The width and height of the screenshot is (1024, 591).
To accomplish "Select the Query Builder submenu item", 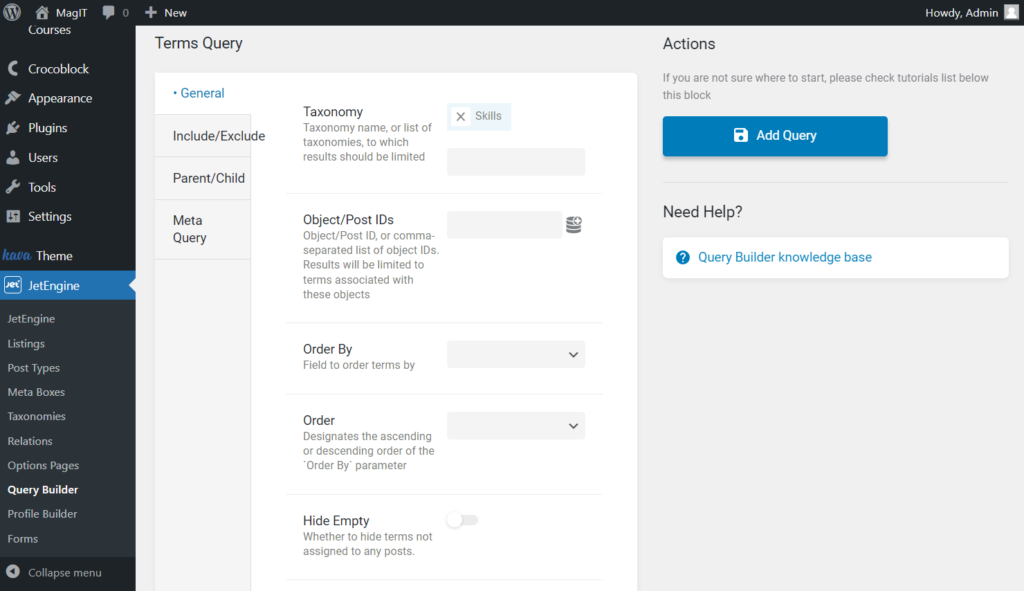I will (42, 489).
